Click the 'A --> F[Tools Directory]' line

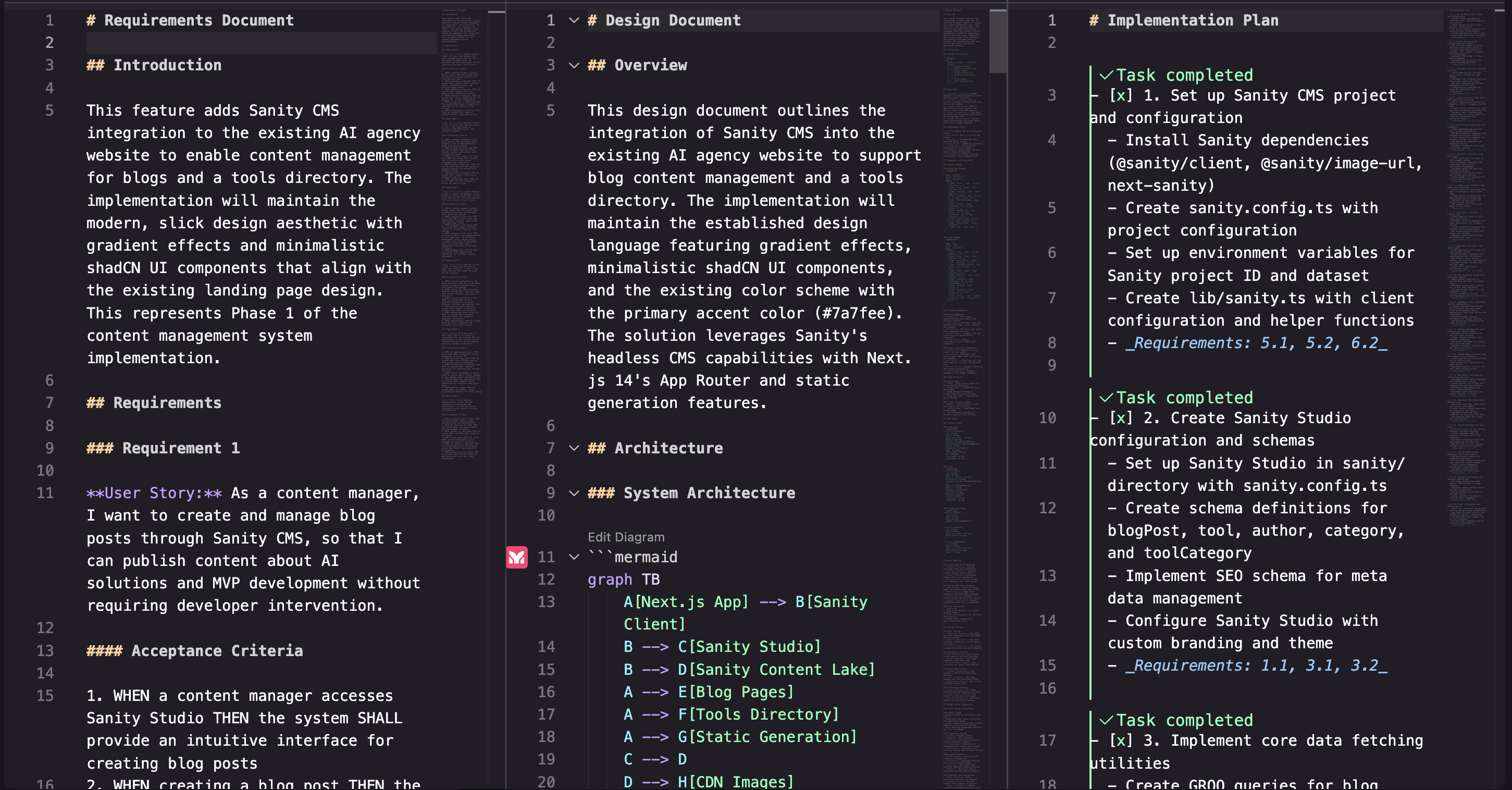pyautogui.click(x=732, y=714)
